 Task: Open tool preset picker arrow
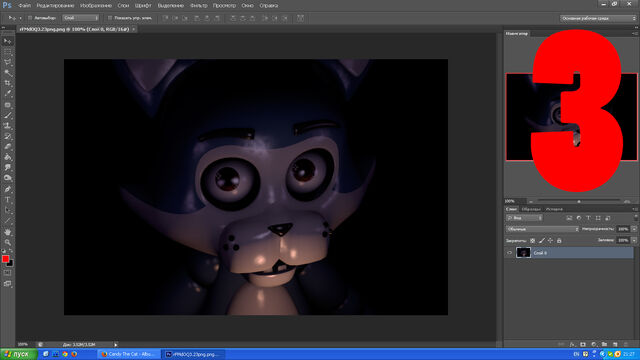pyautogui.click(x=20, y=18)
